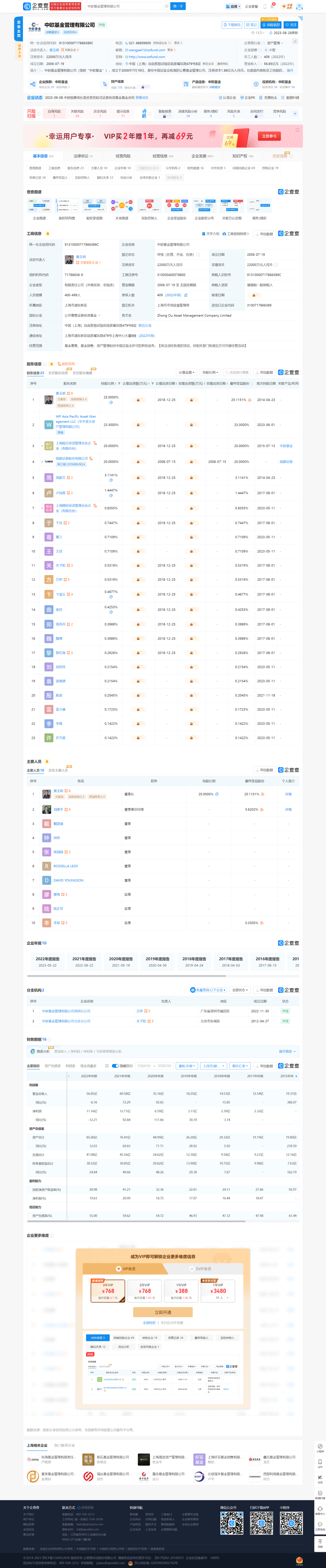The image size is (326, 1568).
Task: Open the 全部状态 dropdown in 分支机构
Action: pyautogui.click(x=239, y=990)
